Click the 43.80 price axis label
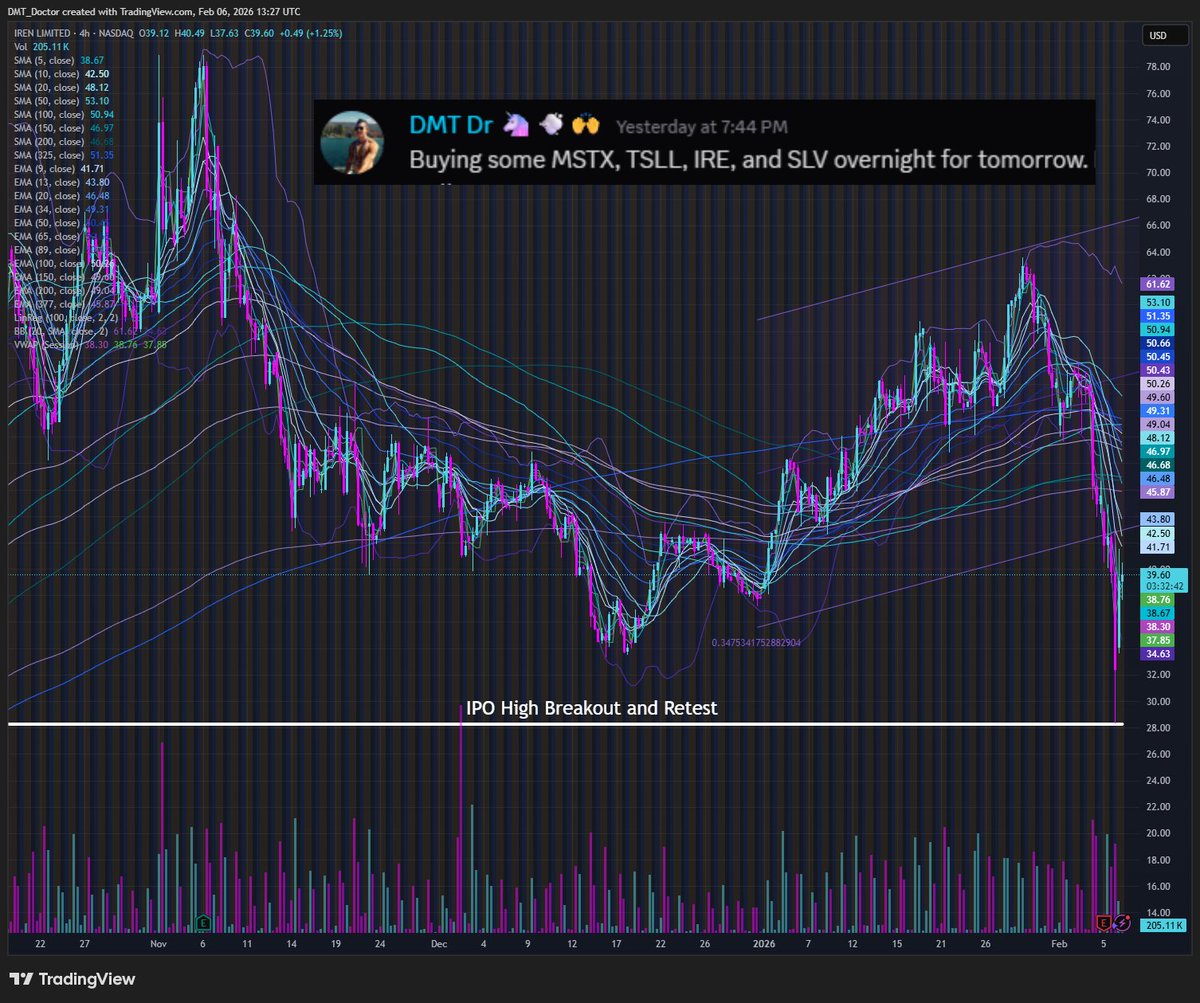Image resolution: width=1200 pixels, height=1003 pixels. pyautogui.click(x=1159, y=519)
